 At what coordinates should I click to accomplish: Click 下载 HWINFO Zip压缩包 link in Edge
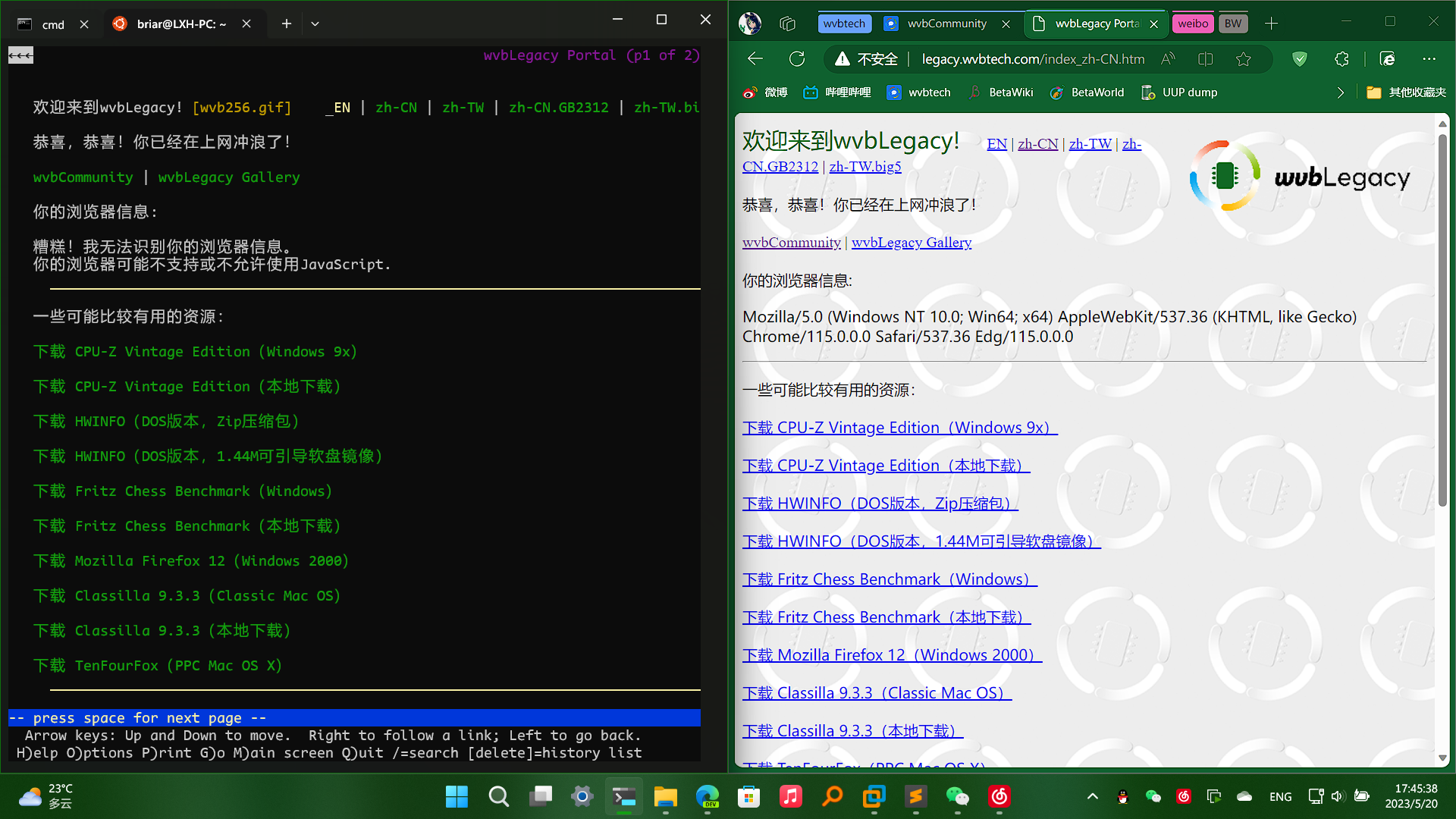point(880,504)
